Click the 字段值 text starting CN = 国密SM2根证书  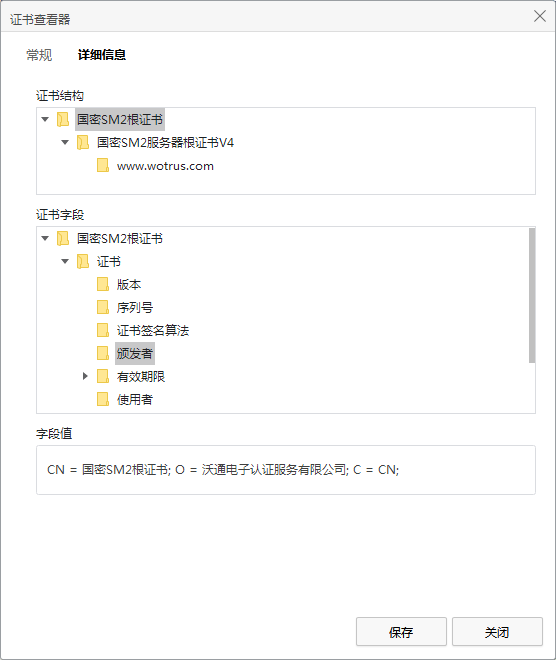(x=223, y=469)
